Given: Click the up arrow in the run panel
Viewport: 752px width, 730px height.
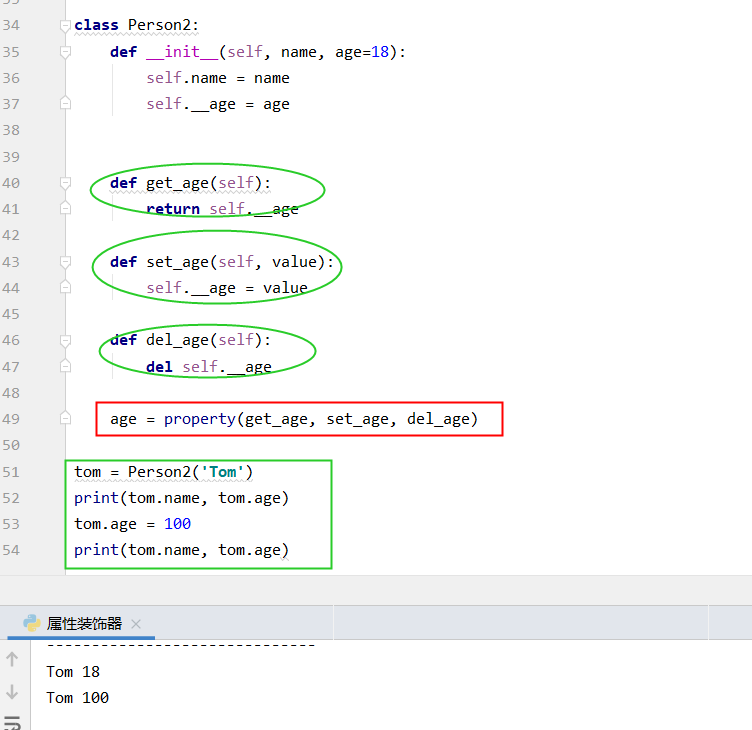Looking at the screenshot, I should pyautogui.click(x=12, y=659).
